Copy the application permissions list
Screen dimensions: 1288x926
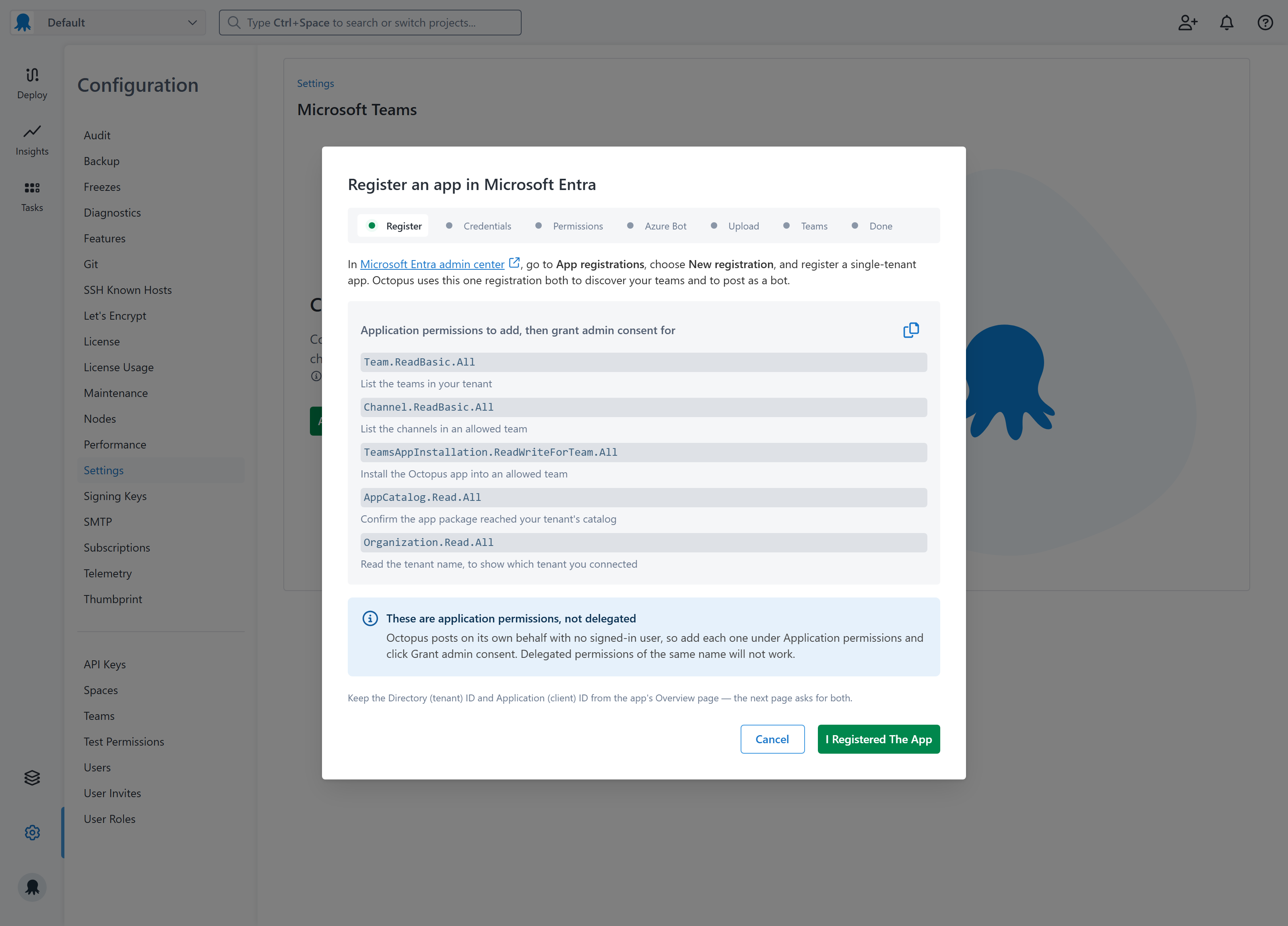coord(911,330)
